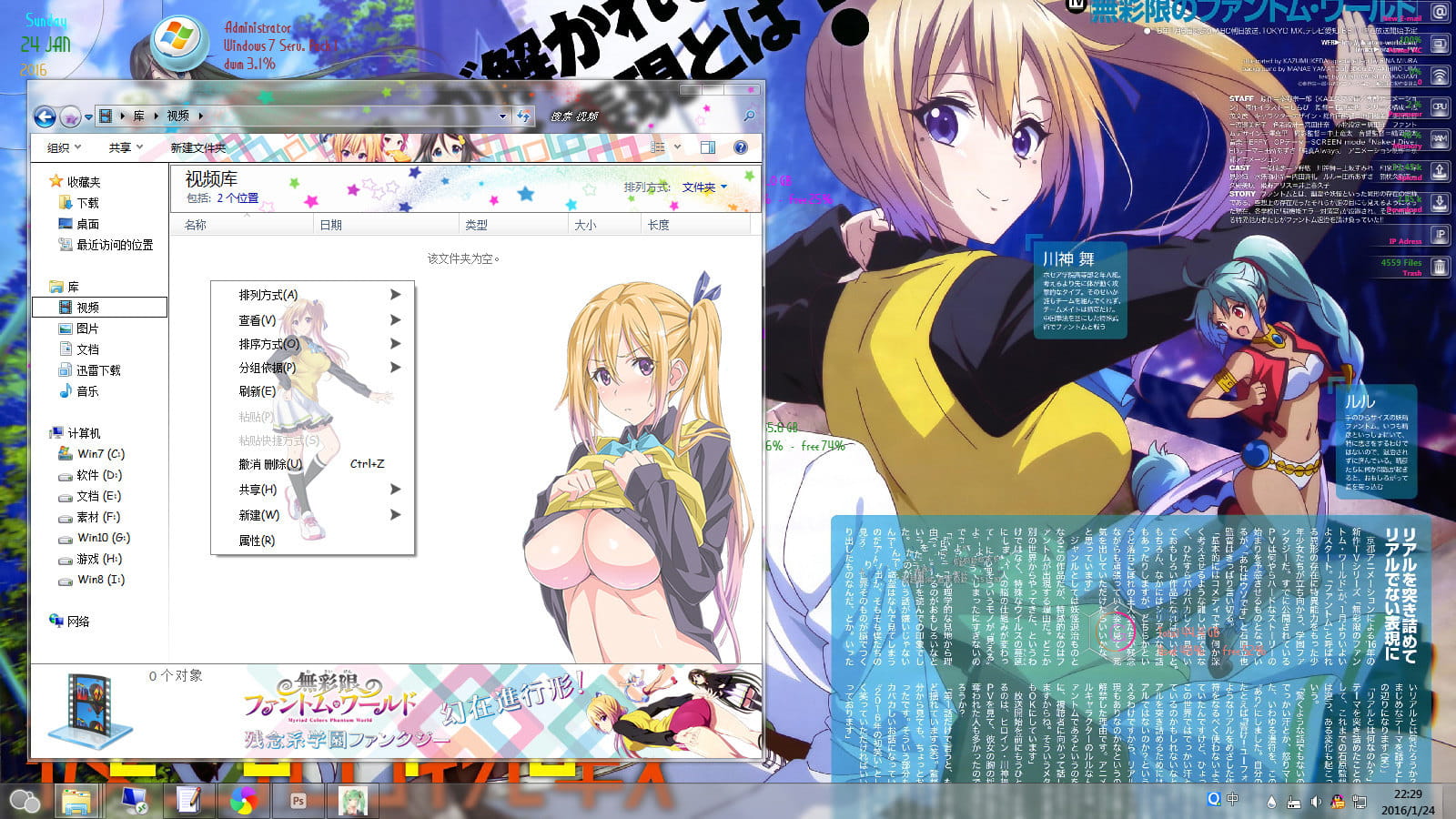1456x819 pixels.
Task: Open Explorer help with the question mark icon
Action: click(x=740, y=147)
